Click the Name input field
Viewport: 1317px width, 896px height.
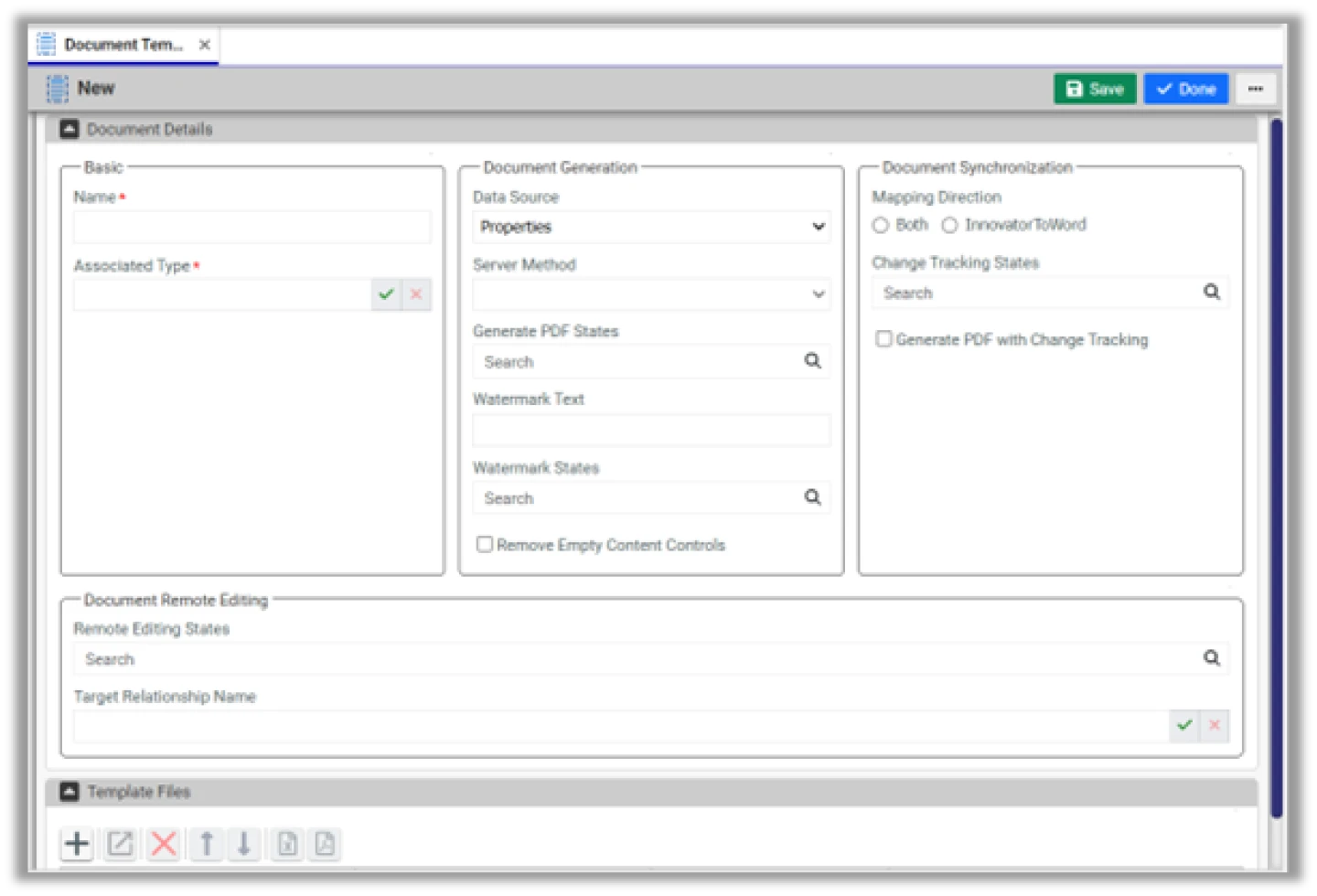tap(252, 228)
